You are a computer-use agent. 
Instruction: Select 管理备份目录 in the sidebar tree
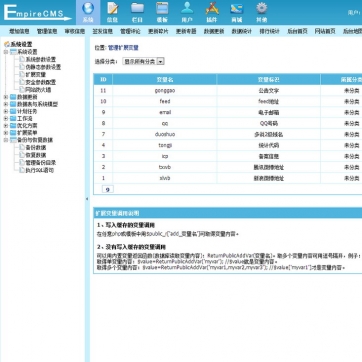(x=41, y=163)
